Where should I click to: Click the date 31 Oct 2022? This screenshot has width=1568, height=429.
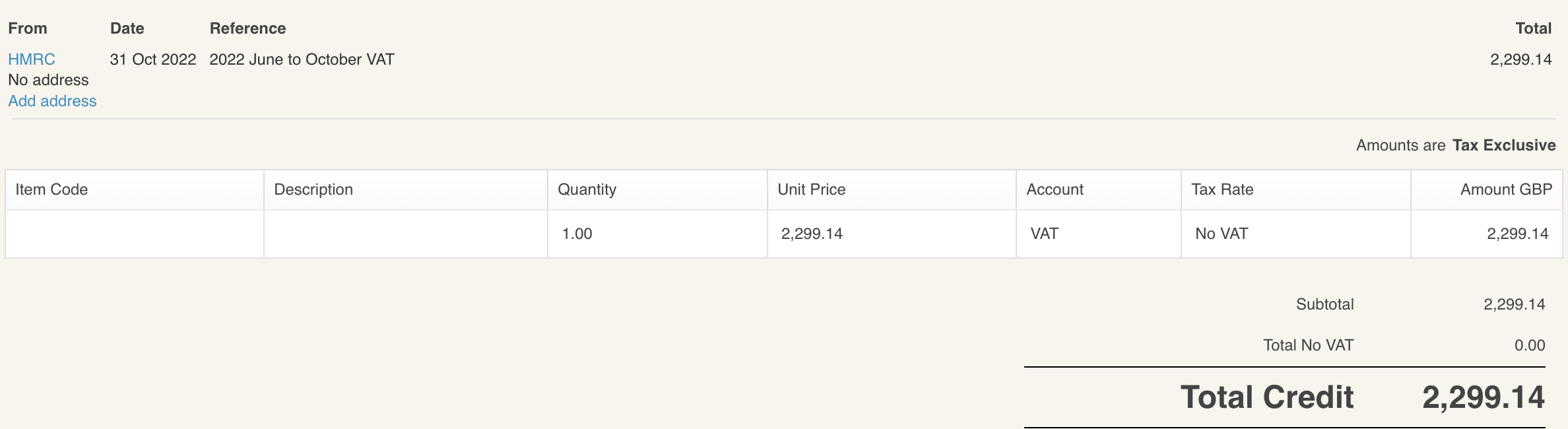tap(153, 59)
